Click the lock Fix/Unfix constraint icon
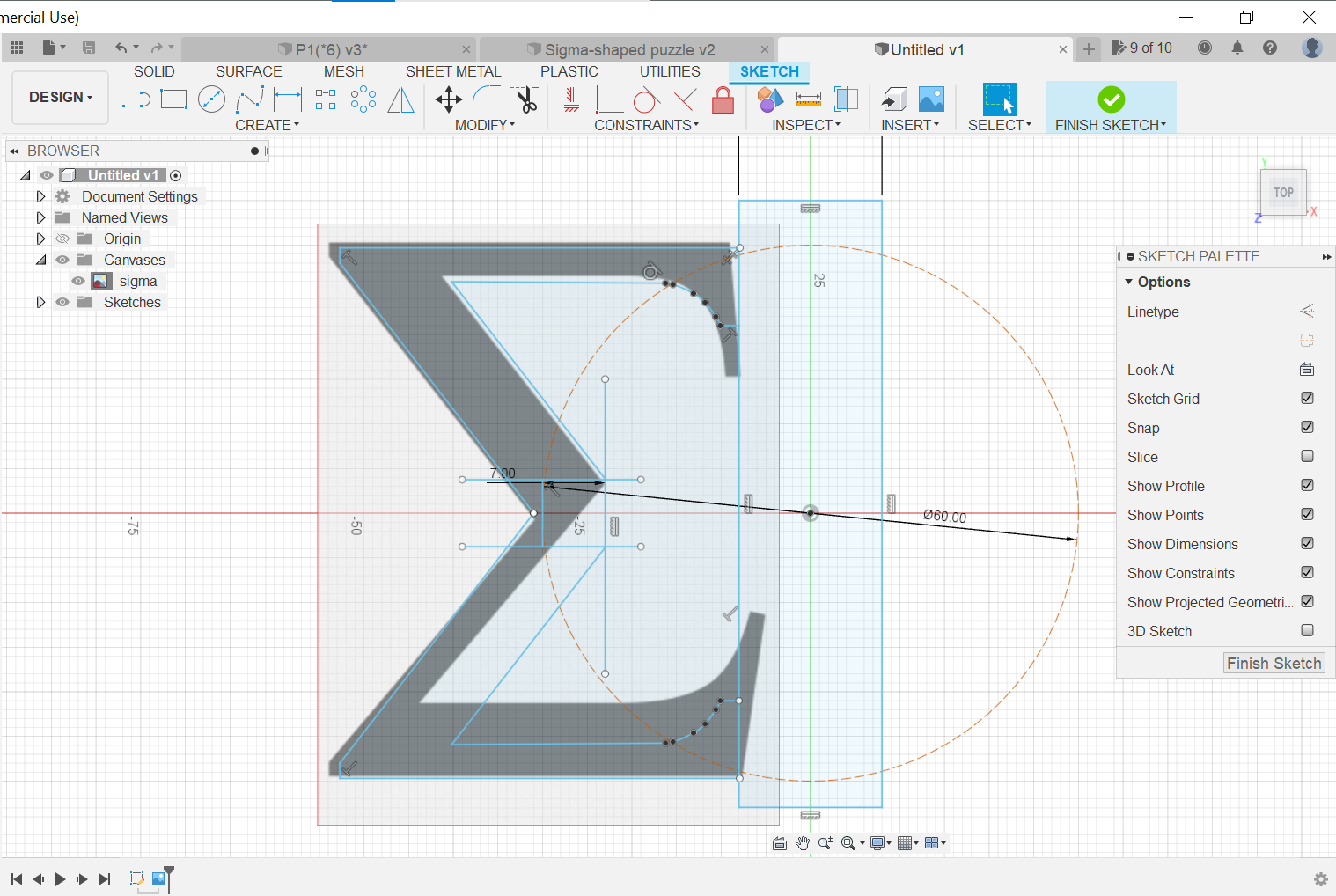This screenshot has height=896, width=1336. coord(723,99)
